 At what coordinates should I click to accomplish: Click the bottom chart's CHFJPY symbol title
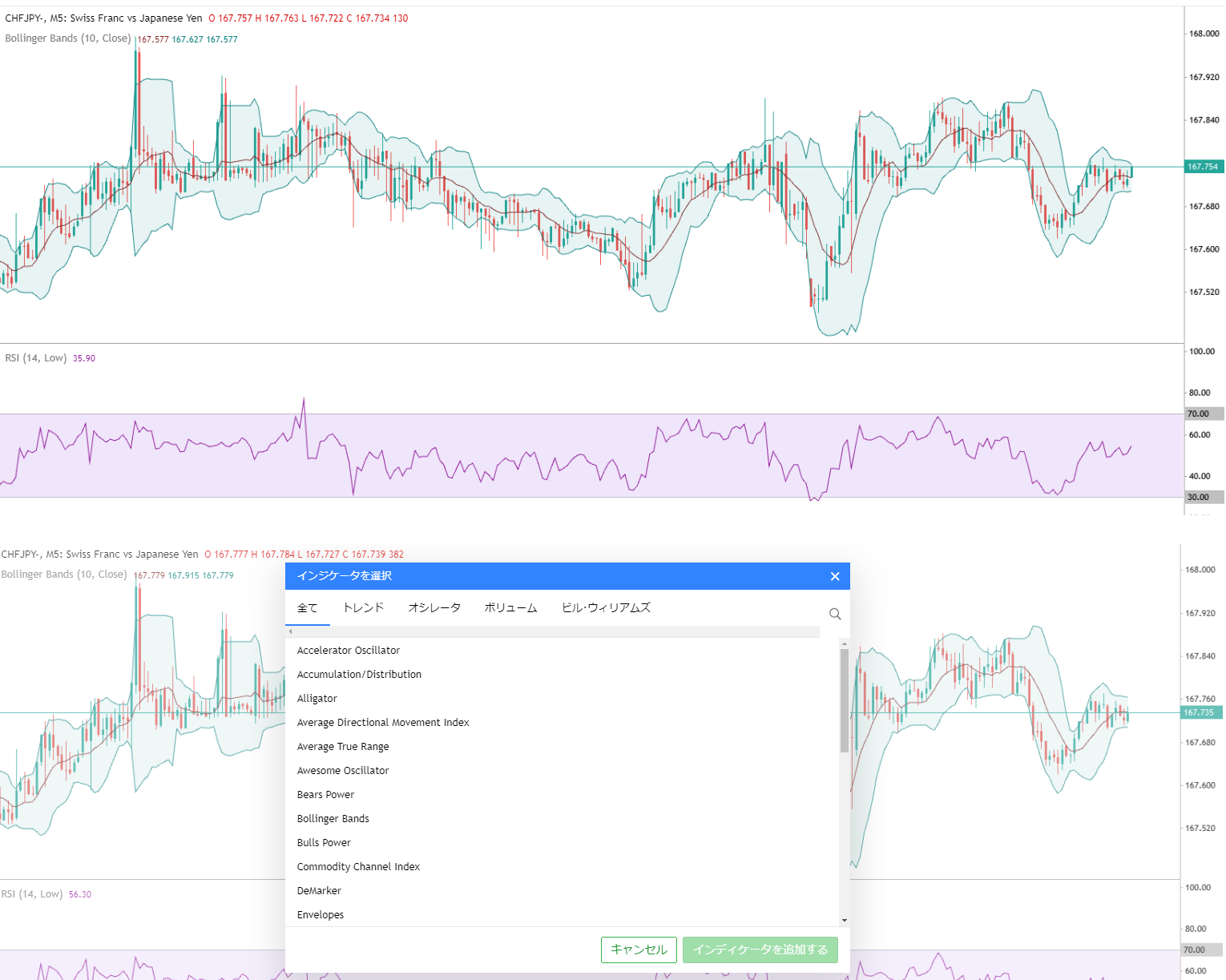[x=100, y=554]
